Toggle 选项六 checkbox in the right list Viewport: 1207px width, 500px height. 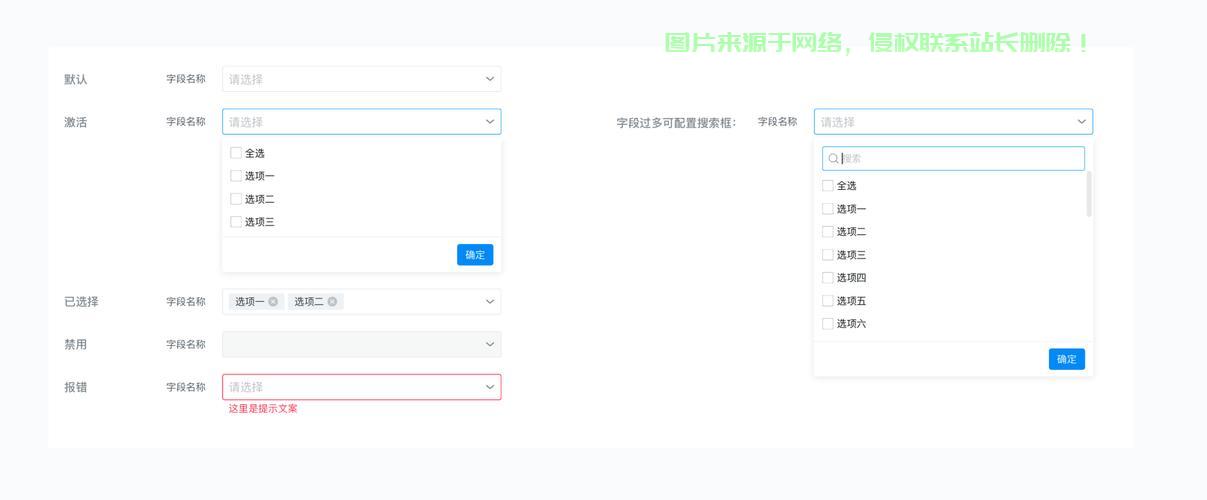827,324
